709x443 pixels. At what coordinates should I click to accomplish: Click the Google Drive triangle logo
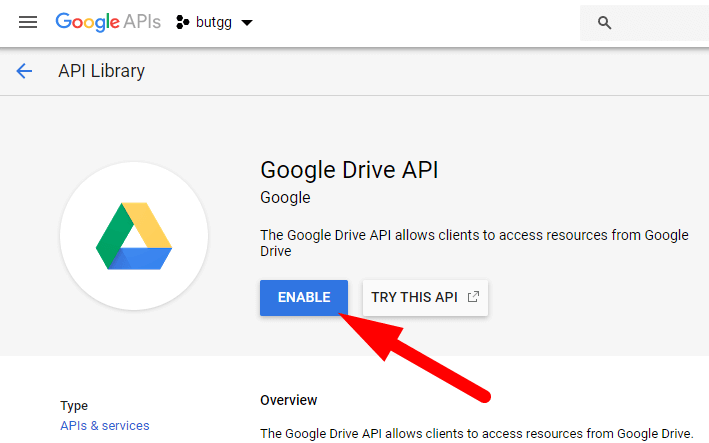pos(134,236)
